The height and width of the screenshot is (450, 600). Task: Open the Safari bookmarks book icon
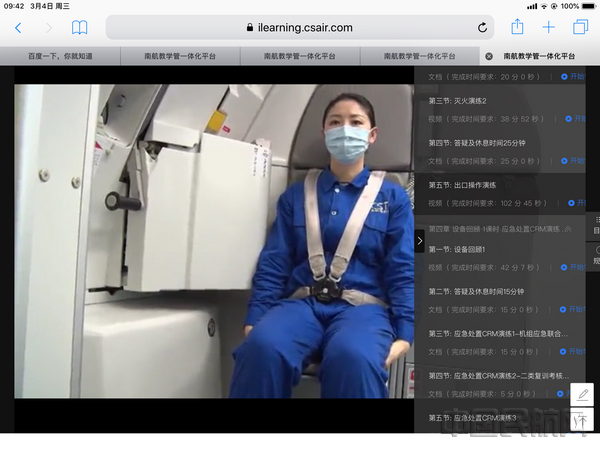coord(79,28)
